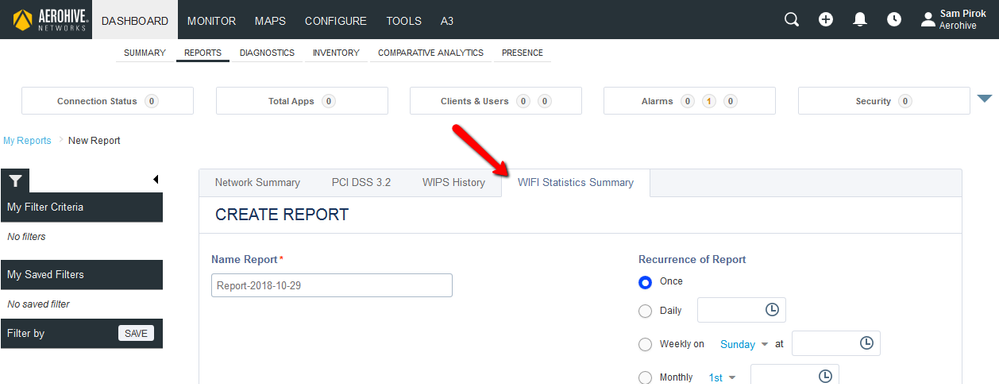The width and height of the screenshot is (999, 384).
Task: Click the My Saved Filters header
Action: pyautogui.click(x=82, y=274)
